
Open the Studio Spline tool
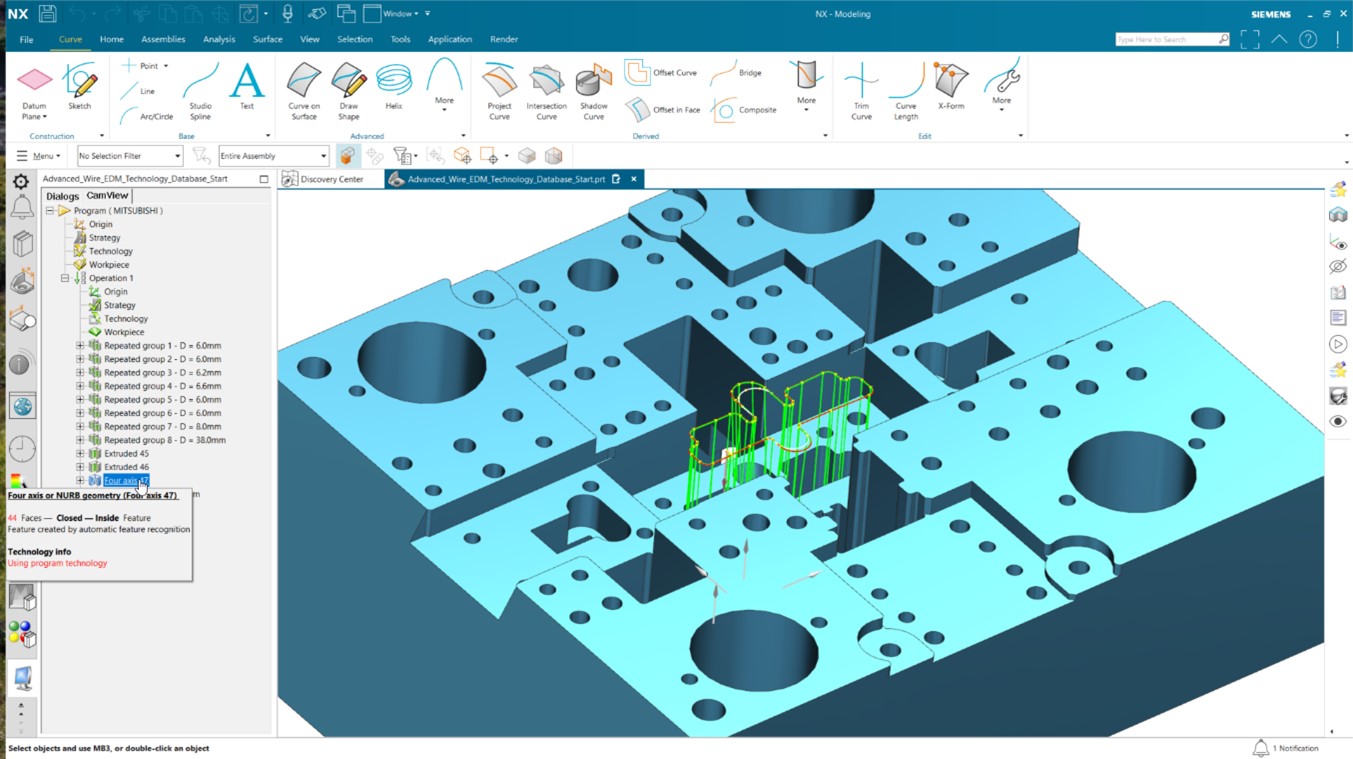199,88
